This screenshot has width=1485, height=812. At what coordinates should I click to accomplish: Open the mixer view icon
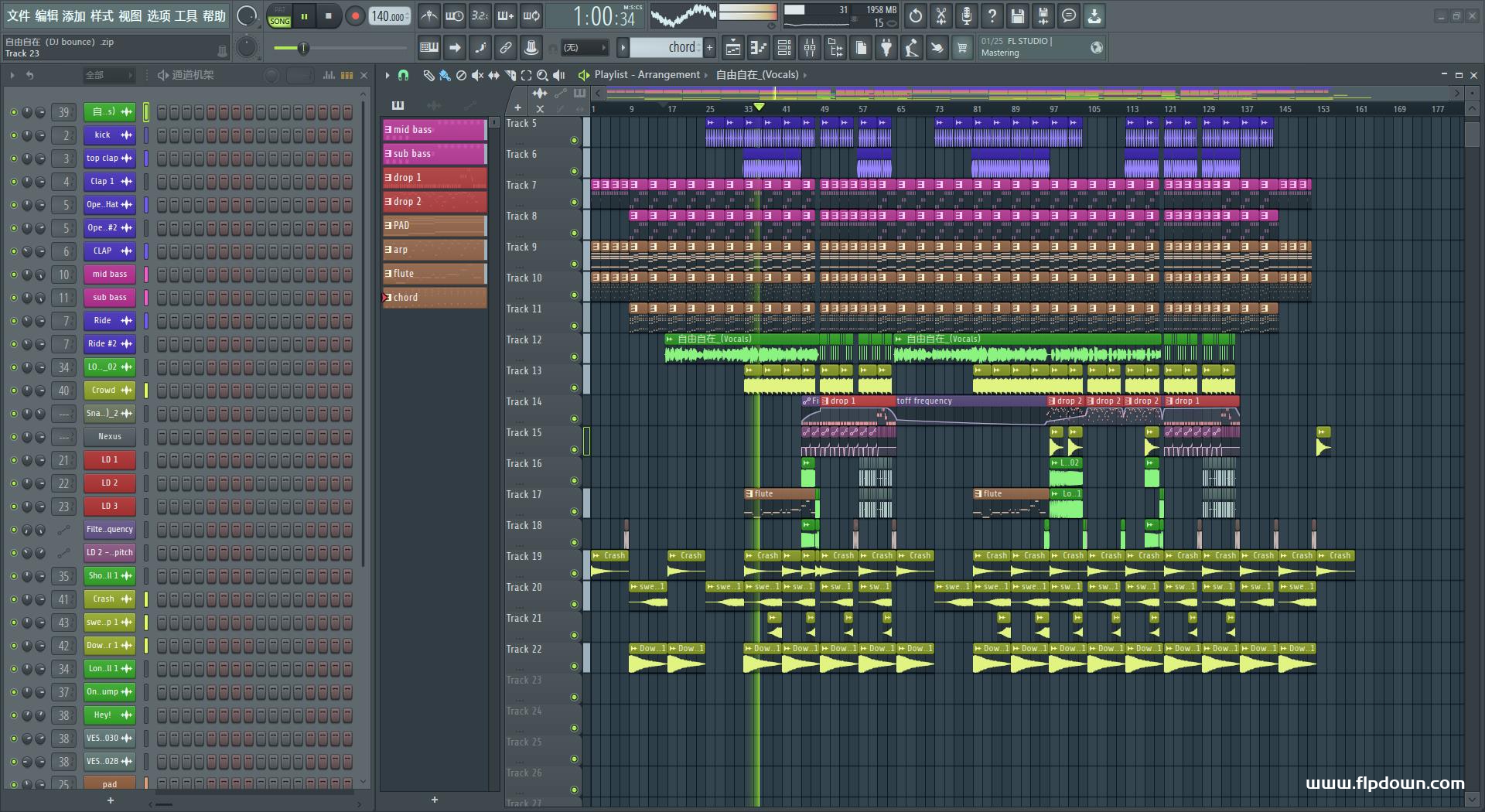[809, 48]
